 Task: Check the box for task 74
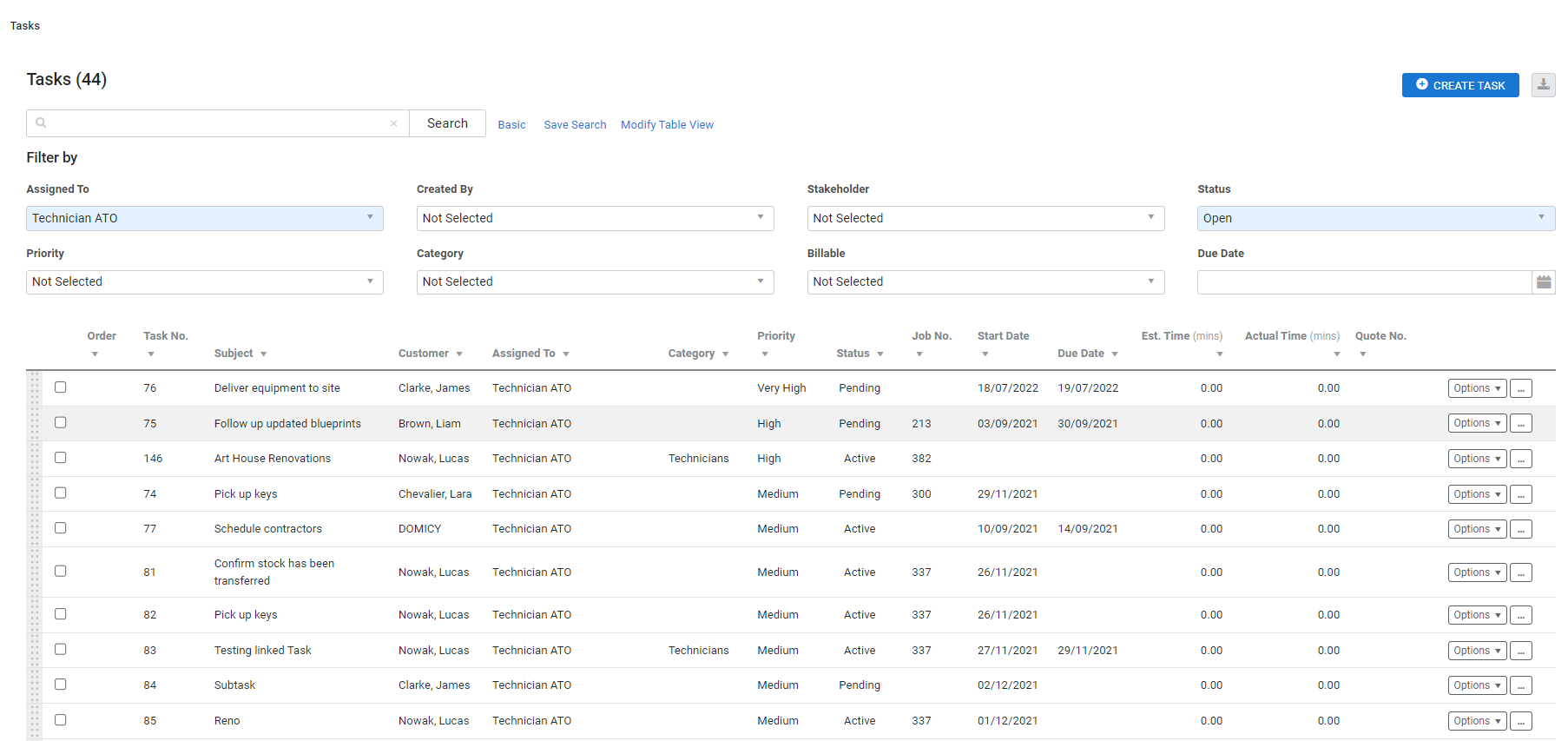tap(61, 493)
